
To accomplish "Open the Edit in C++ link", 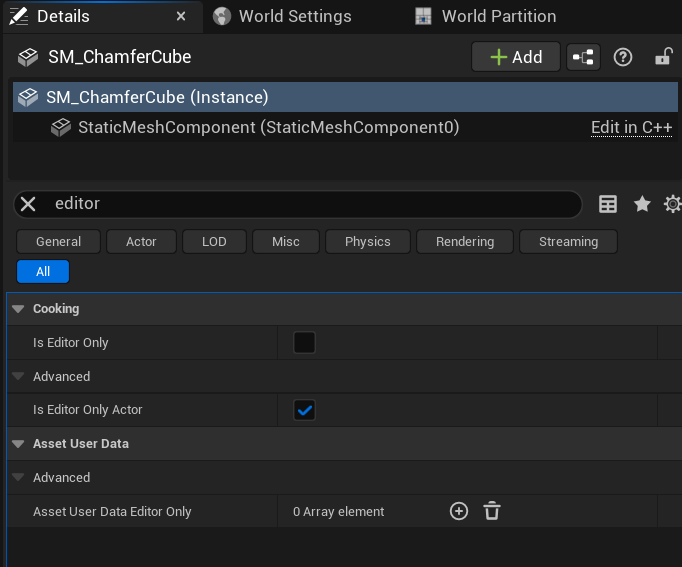I will (x=631, y=128).
